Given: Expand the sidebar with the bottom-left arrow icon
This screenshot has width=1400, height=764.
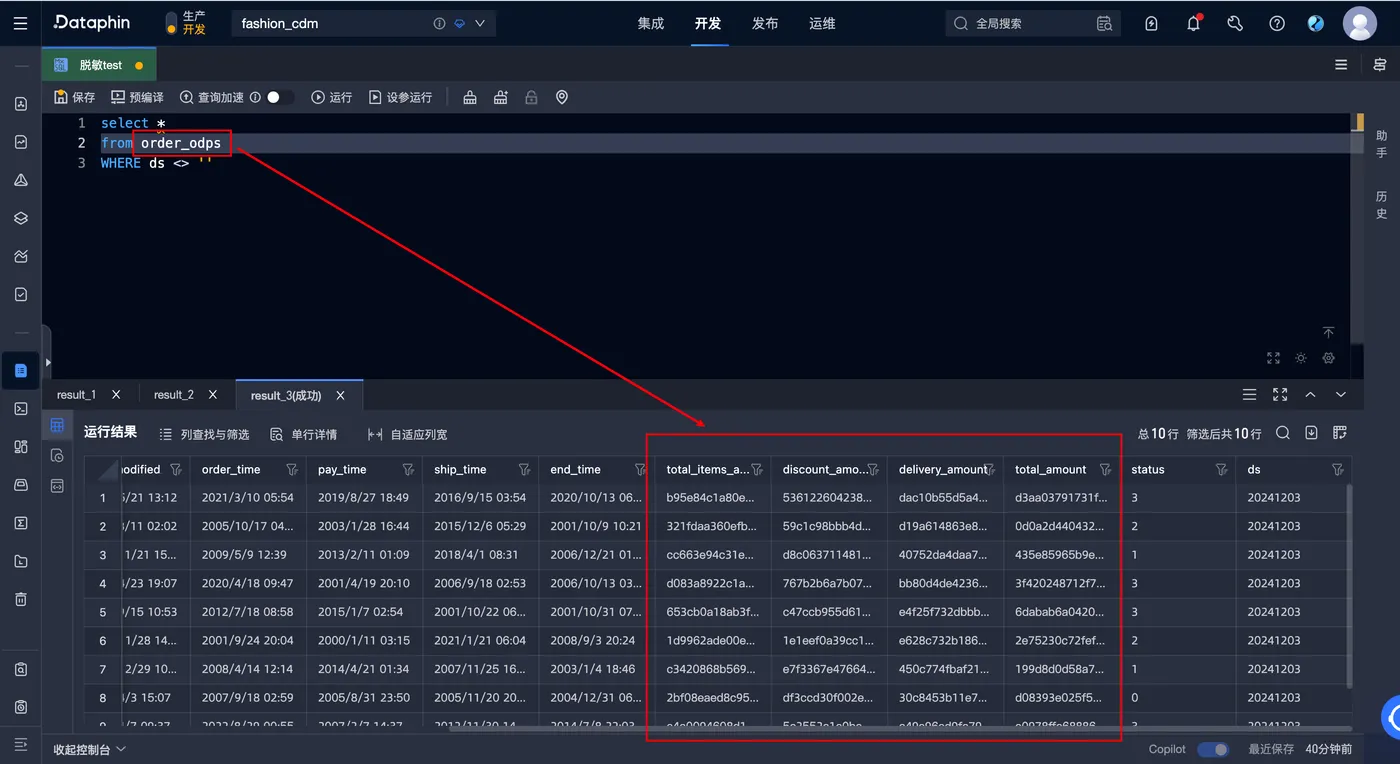Looking at the screenshot, I should point(21,743).
